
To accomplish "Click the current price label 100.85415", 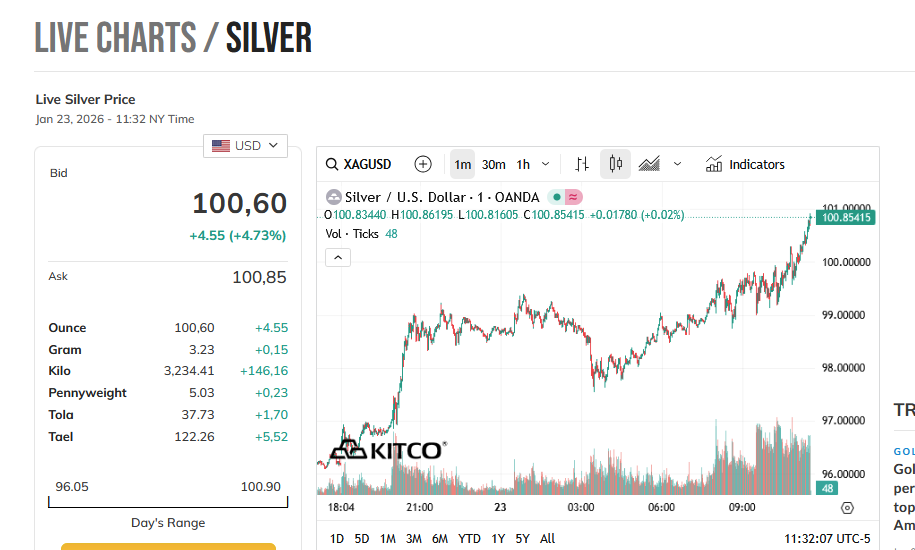I will (846, 217).
